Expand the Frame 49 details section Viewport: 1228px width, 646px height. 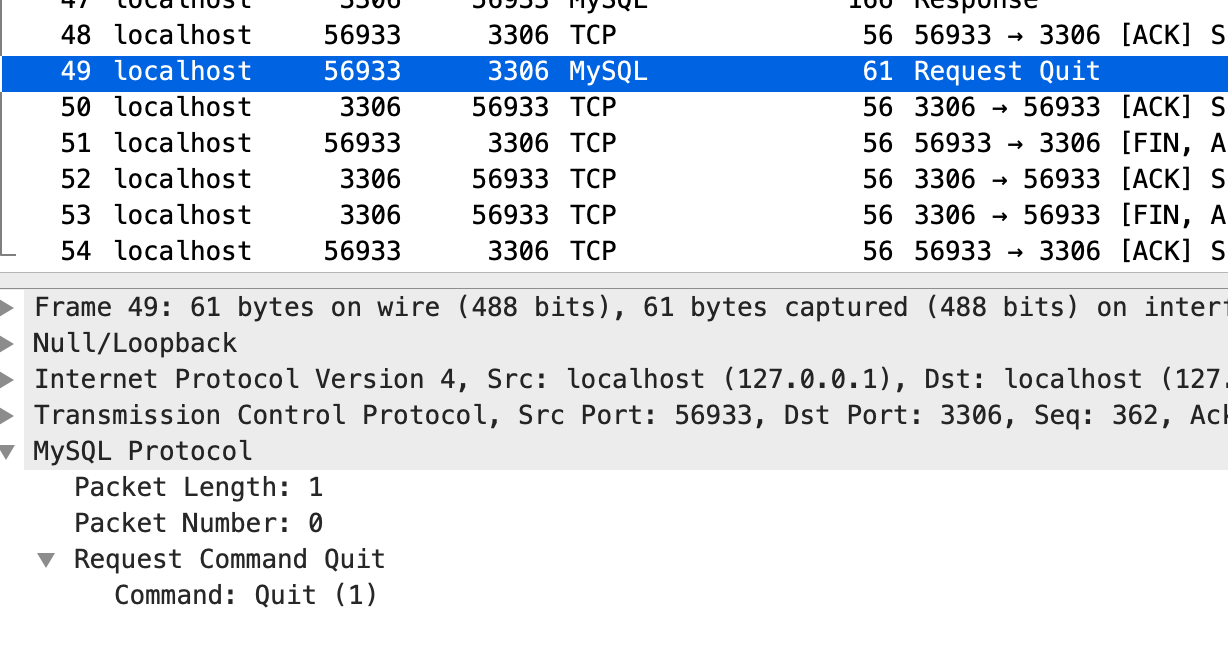point(10,307)
